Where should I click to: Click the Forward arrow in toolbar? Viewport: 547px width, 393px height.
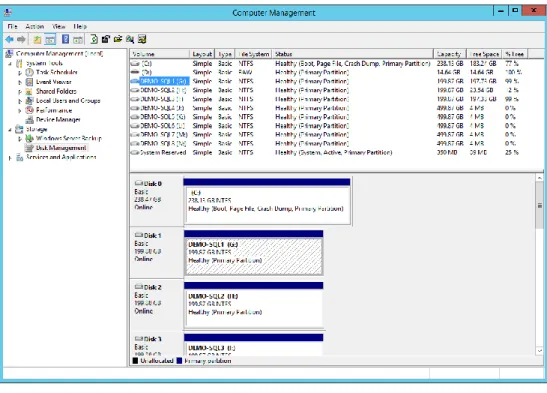coord(21,39)
